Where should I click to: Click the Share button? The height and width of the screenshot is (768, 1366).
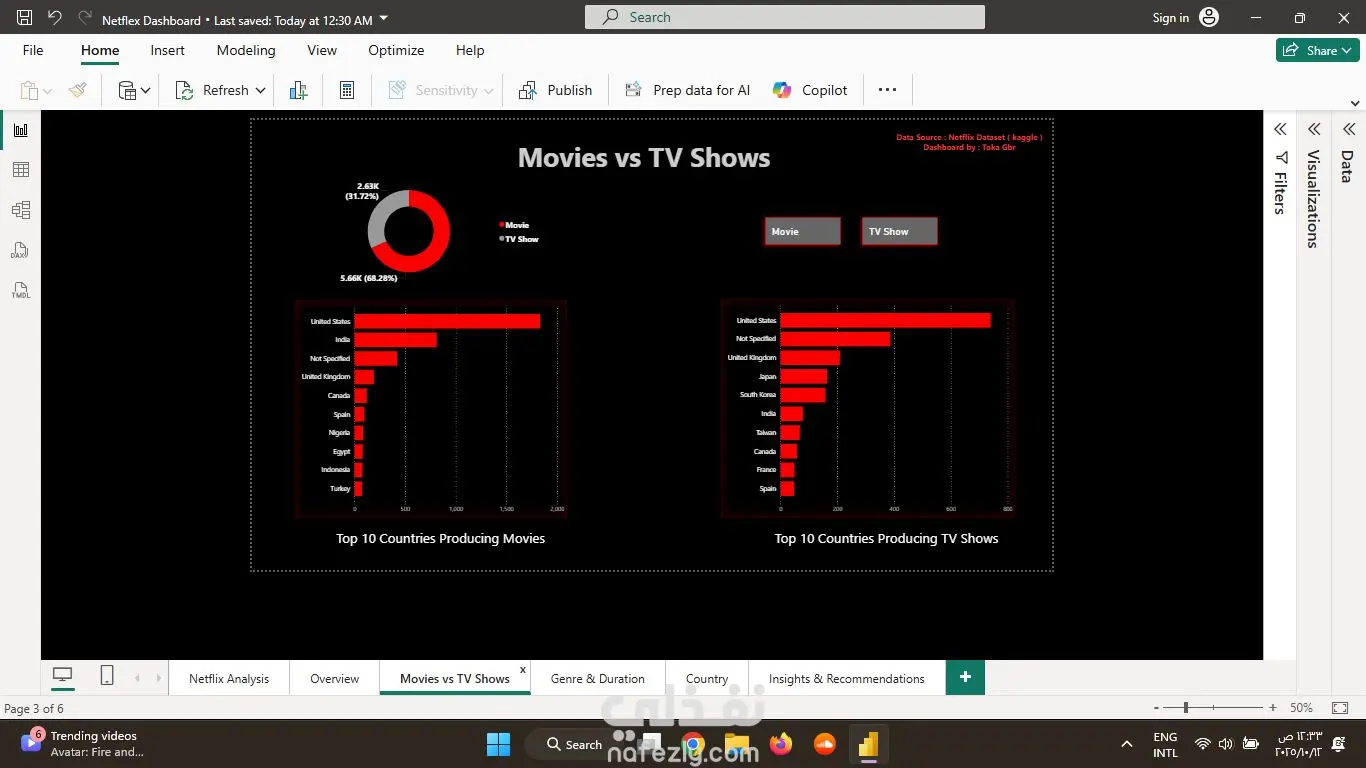[x=1317, y=49]
